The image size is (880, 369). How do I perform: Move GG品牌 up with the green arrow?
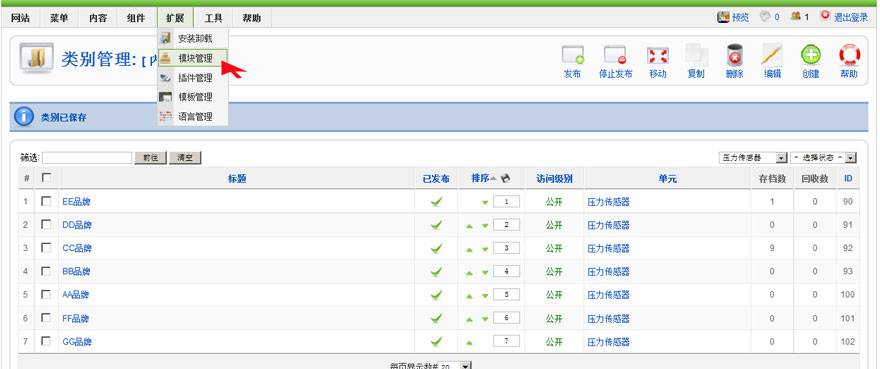tap(469, 343)
